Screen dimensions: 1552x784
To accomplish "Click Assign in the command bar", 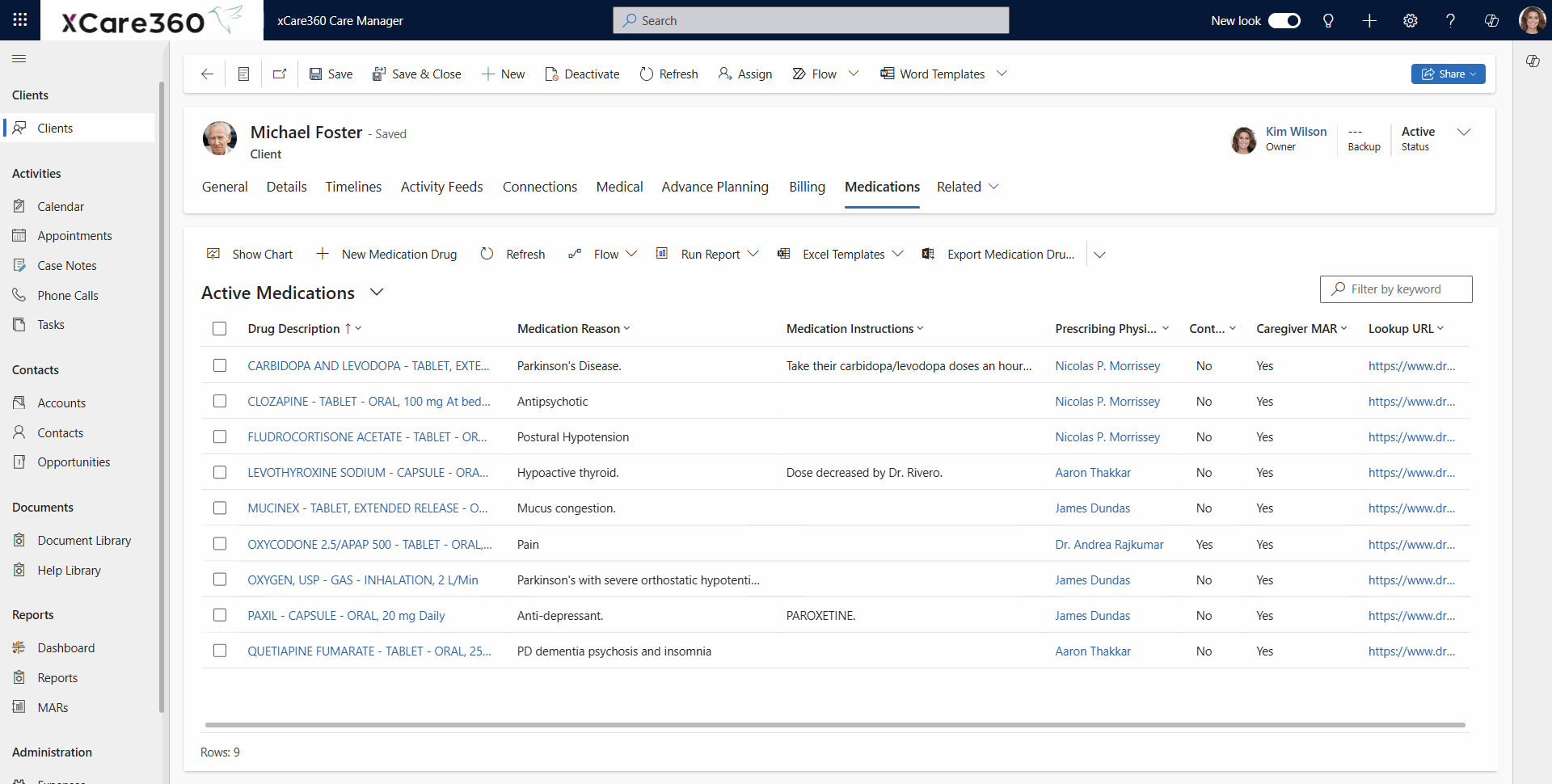I will click(x=745, y=74).
